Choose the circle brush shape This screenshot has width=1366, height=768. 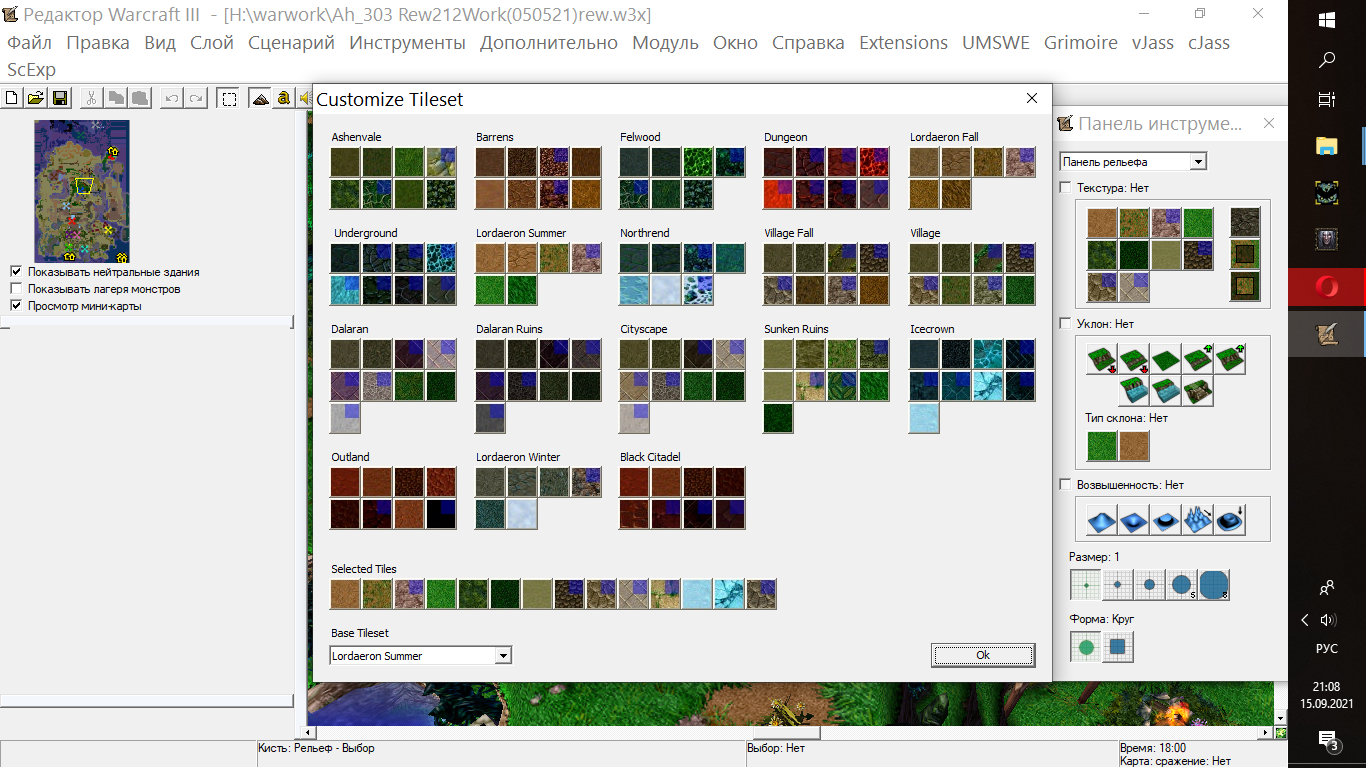pyautogui.click(x=1086, y=647)
